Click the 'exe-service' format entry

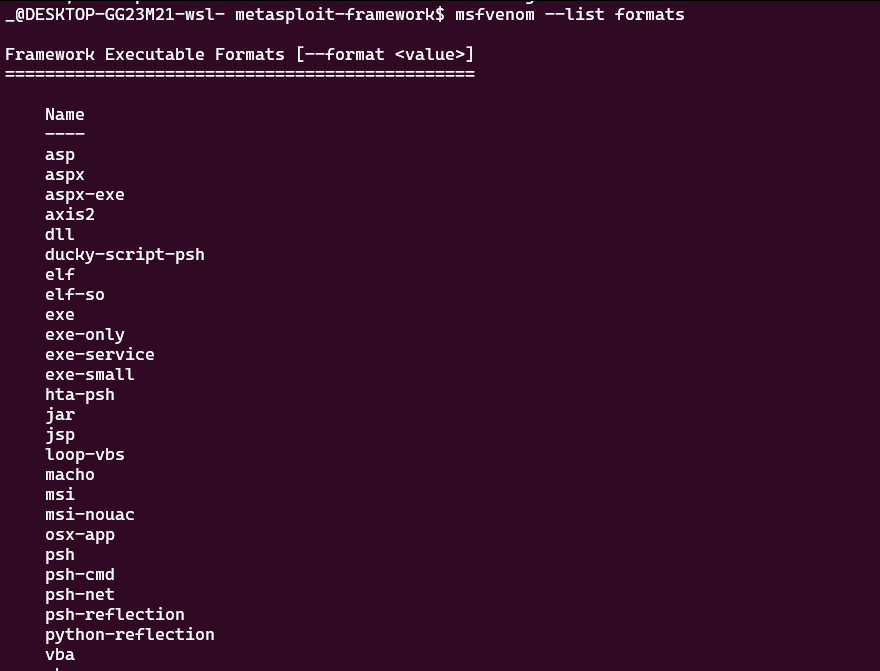click(x=100, y=354)
